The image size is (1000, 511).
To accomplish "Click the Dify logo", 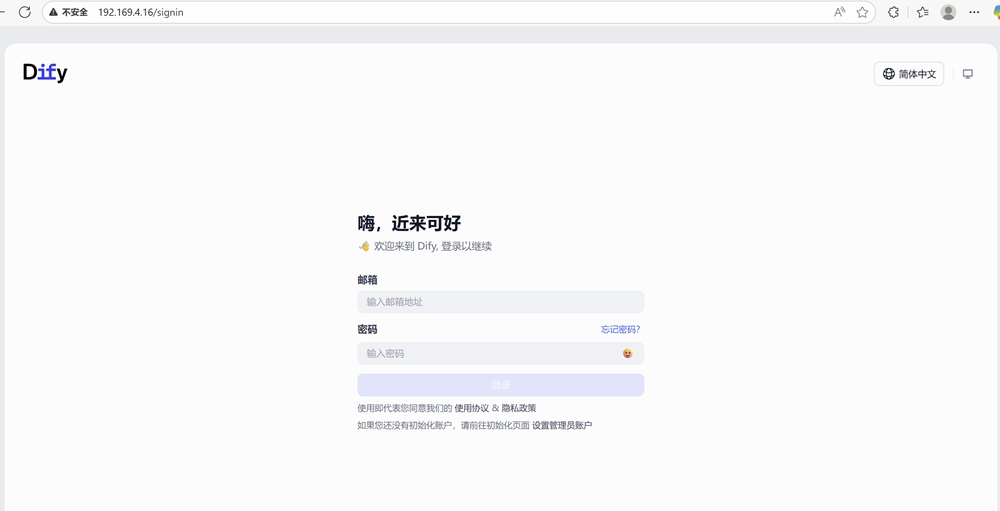I will [x=45, y=73].
